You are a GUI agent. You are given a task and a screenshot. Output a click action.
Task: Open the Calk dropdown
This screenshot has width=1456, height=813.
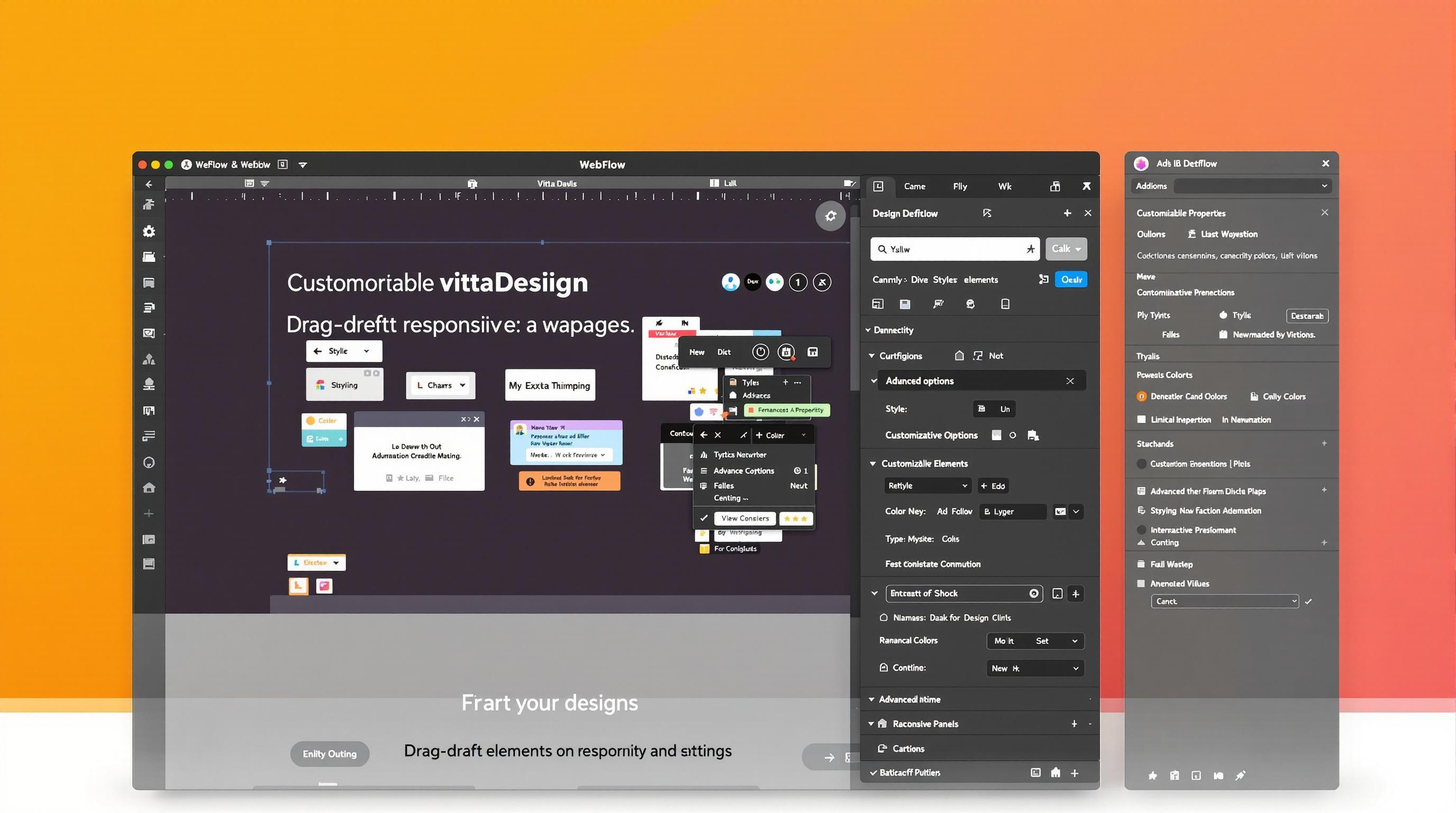[x=1066, y=249]
